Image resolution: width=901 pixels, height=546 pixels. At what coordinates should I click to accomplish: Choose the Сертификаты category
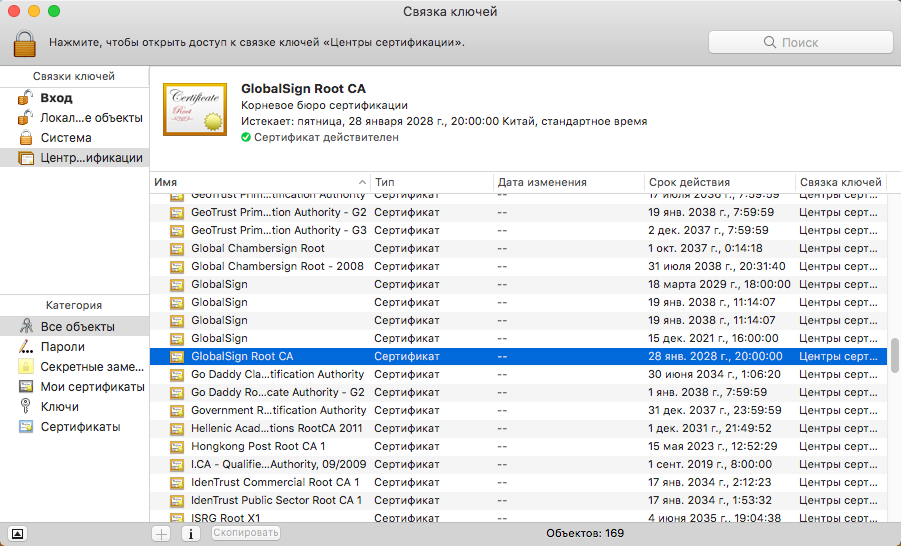(x=75, y=426)
